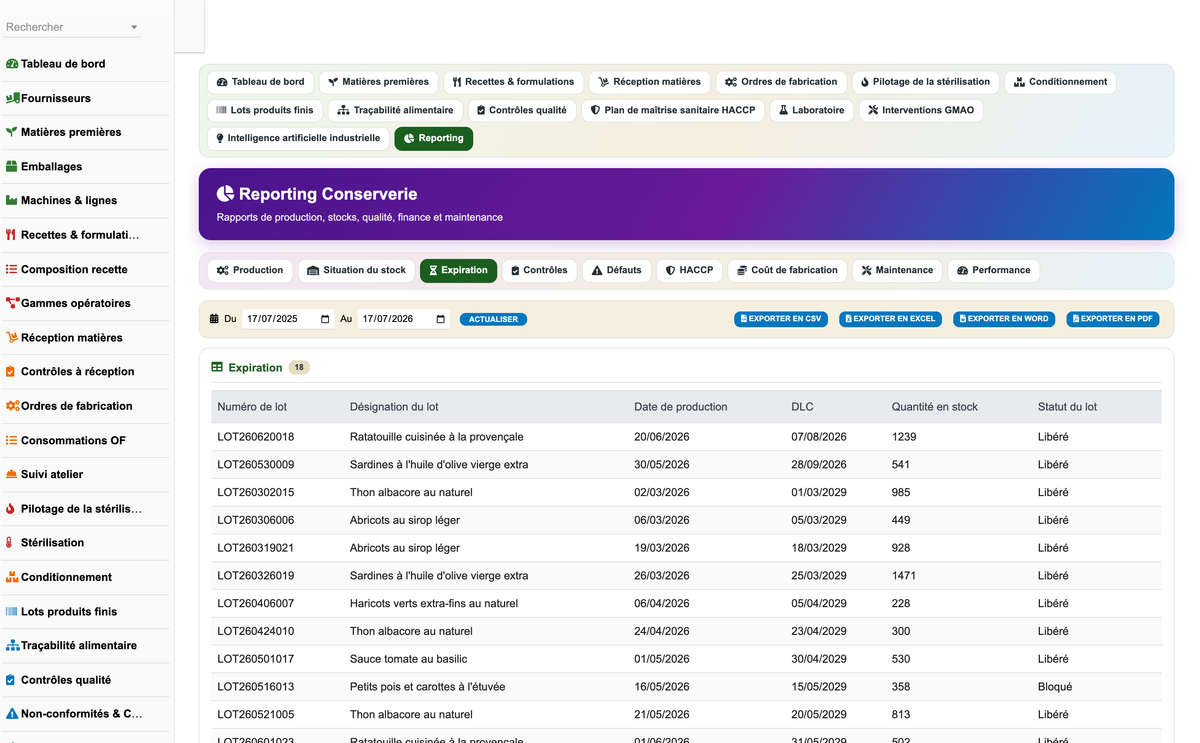
Task: Click lot number LOT260530009
Action: (256, 465)
